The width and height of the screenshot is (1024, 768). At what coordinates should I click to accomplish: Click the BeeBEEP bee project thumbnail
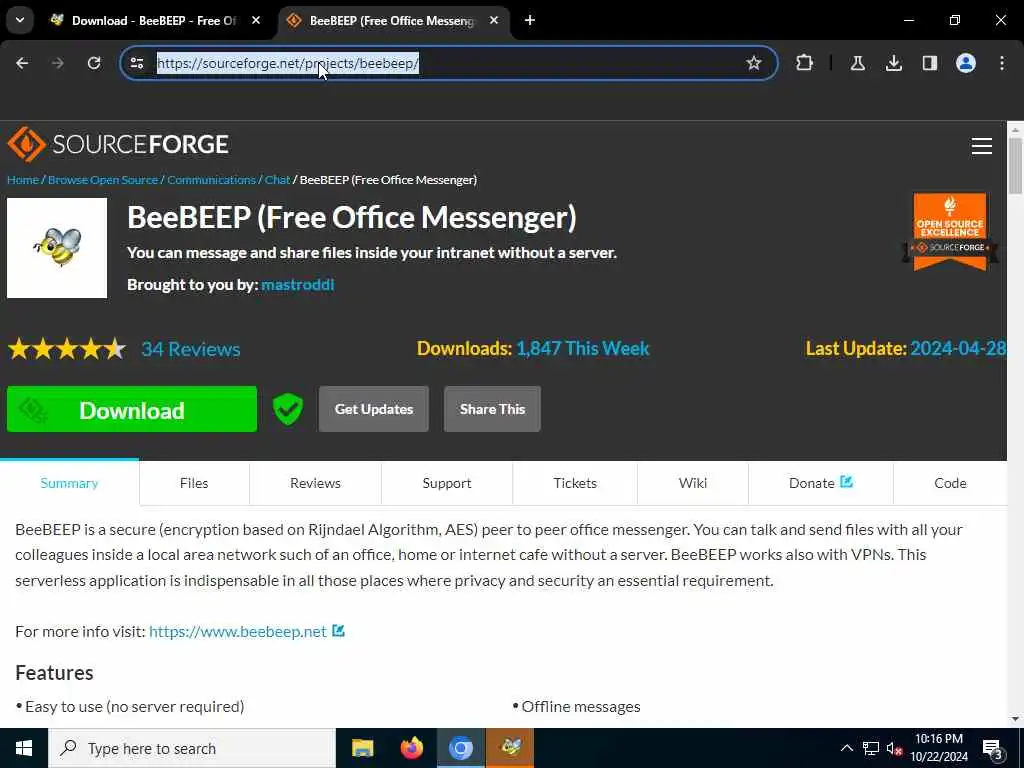point(57,248)
